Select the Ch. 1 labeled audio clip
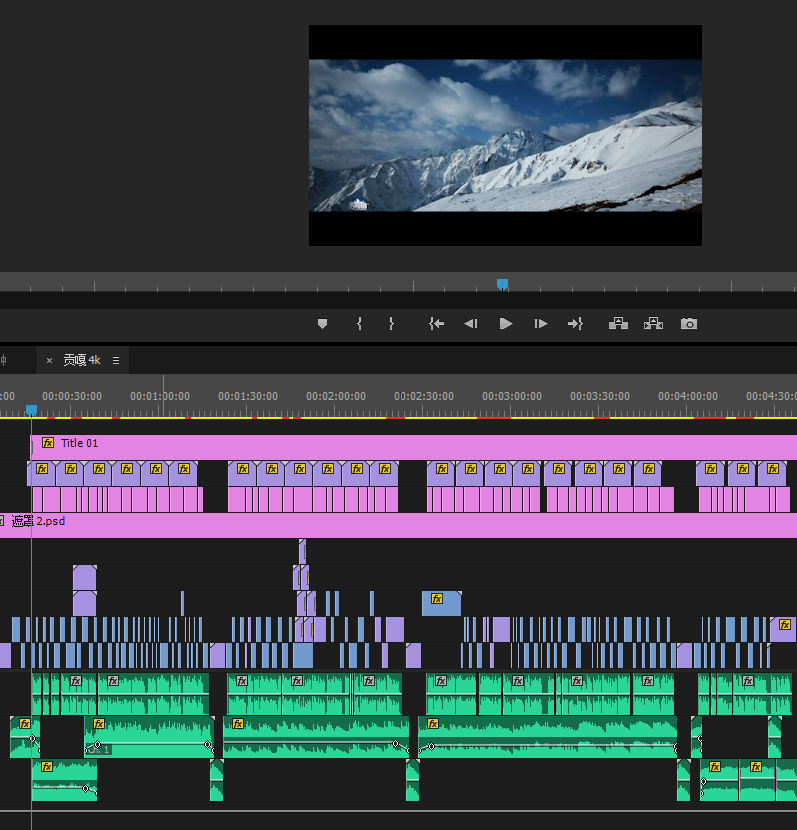The height and width of the screenshot is (830, 797). pos(149,737)
